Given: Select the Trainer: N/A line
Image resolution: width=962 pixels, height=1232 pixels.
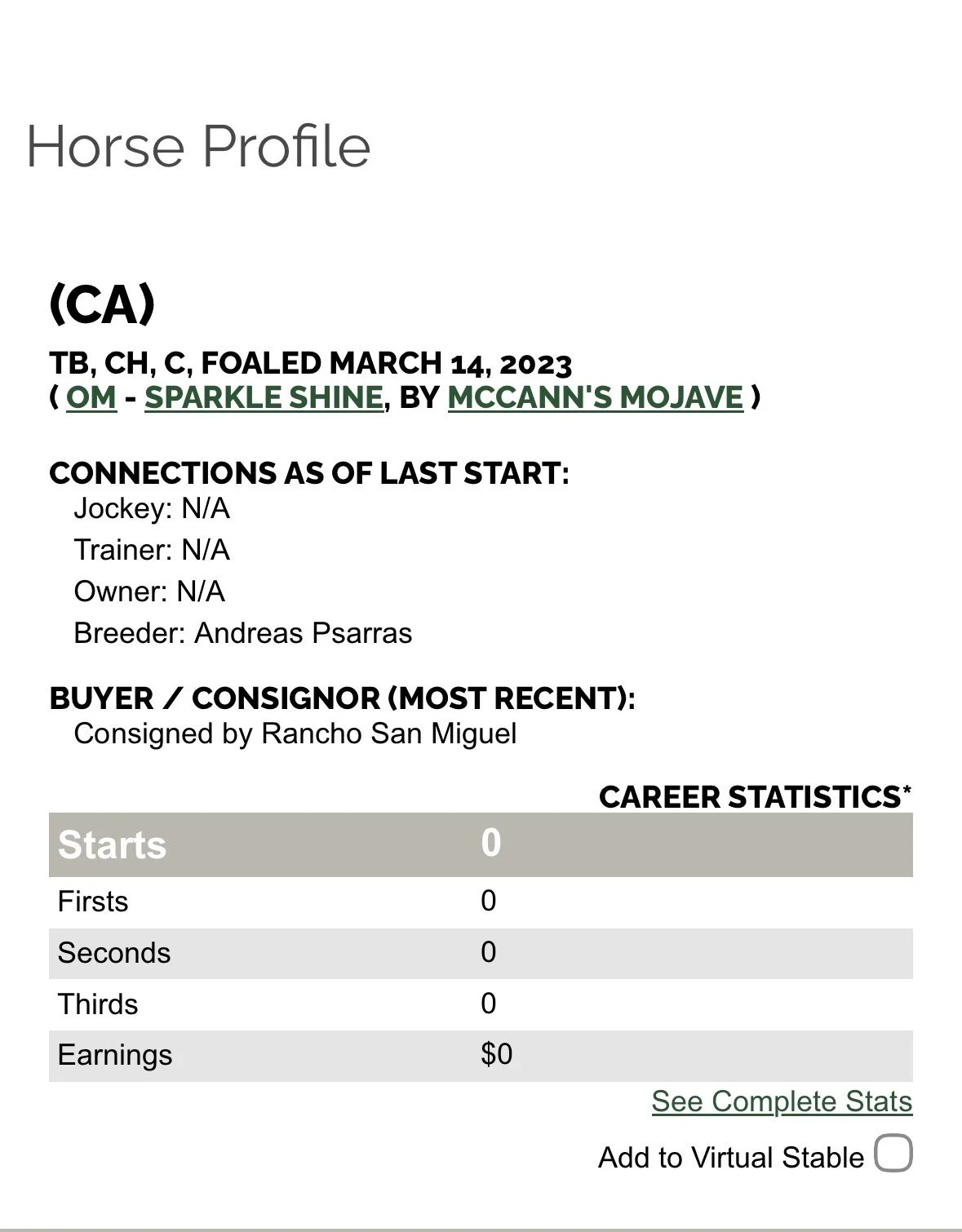Looking at the screenshot, I should coord(152,551).
